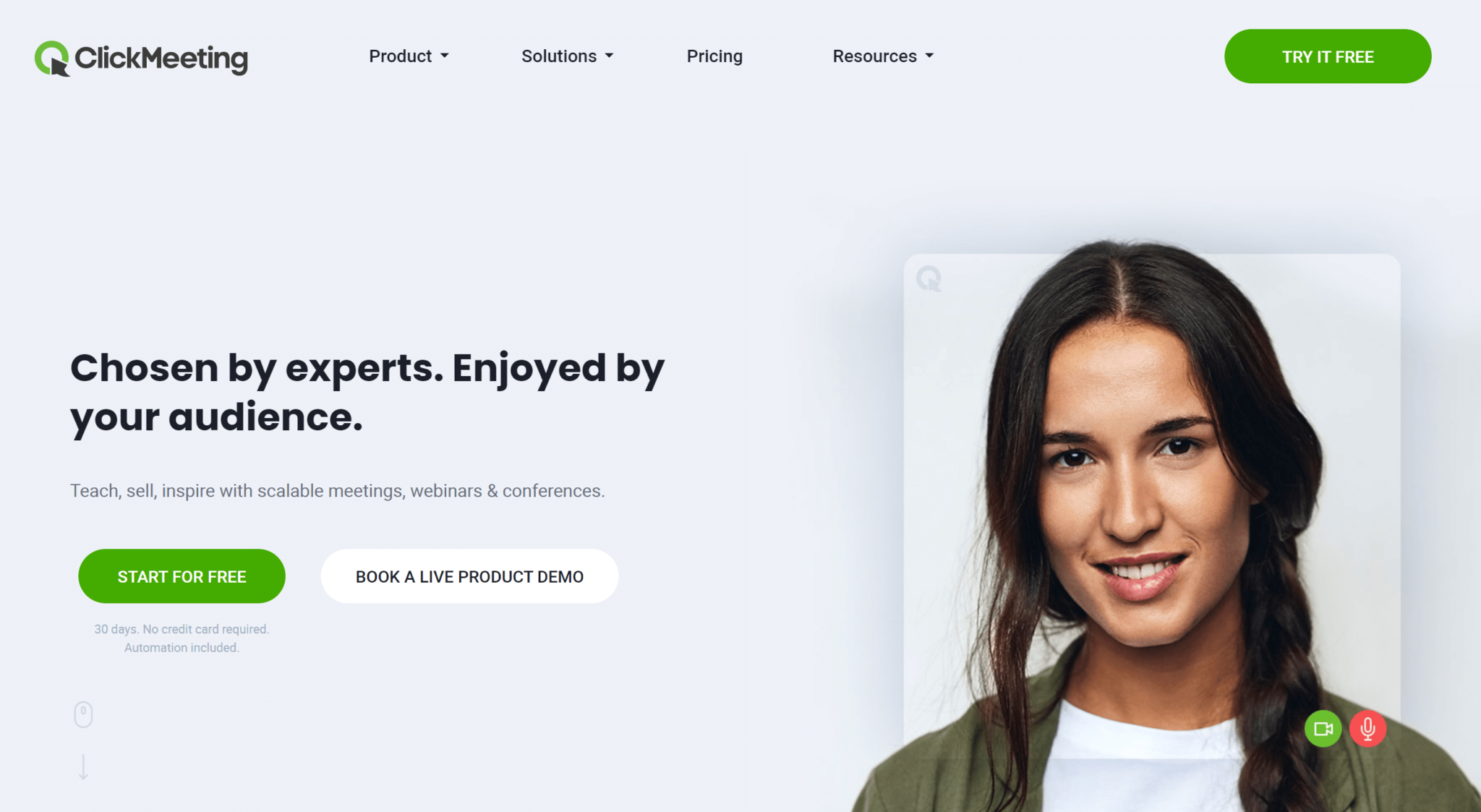Click the BOOK A LIVE PRODUCT DEMO button

click(x=470, y=575)
